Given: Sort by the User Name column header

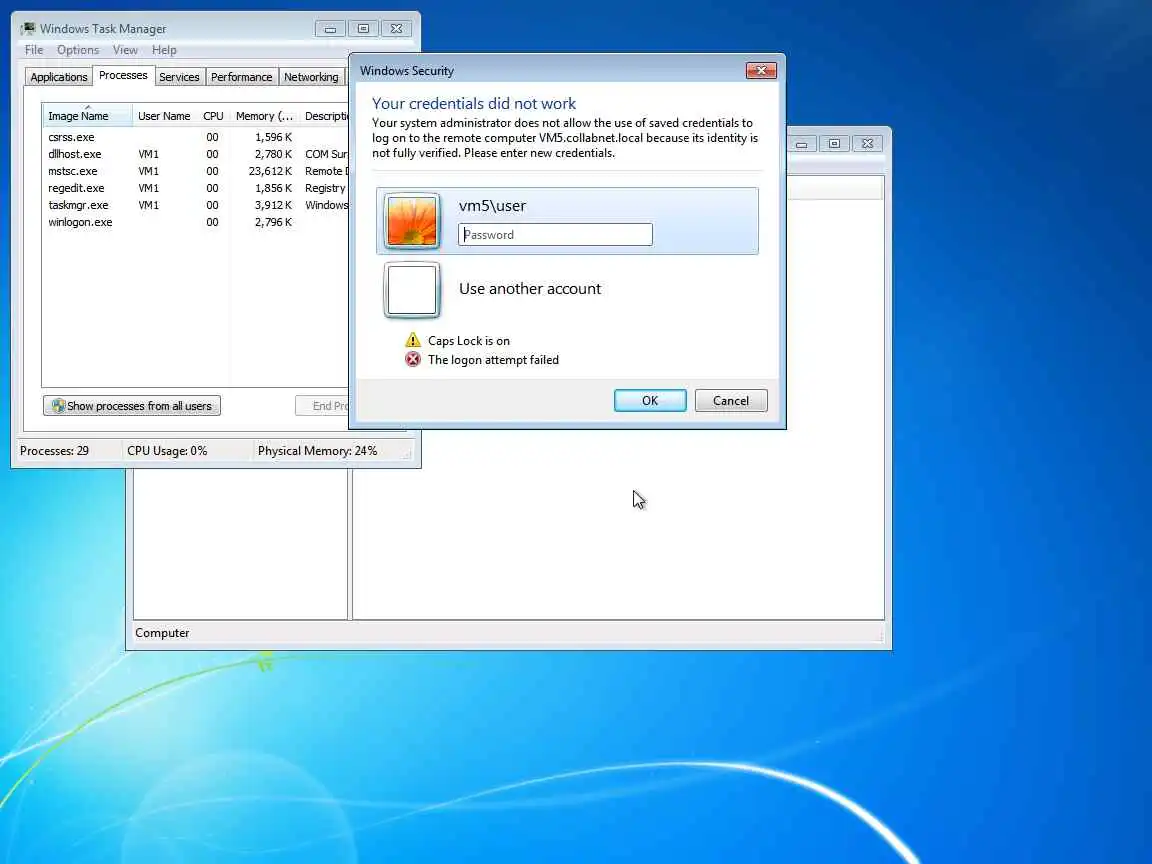Looking at the screenshot, I should 164,116.
